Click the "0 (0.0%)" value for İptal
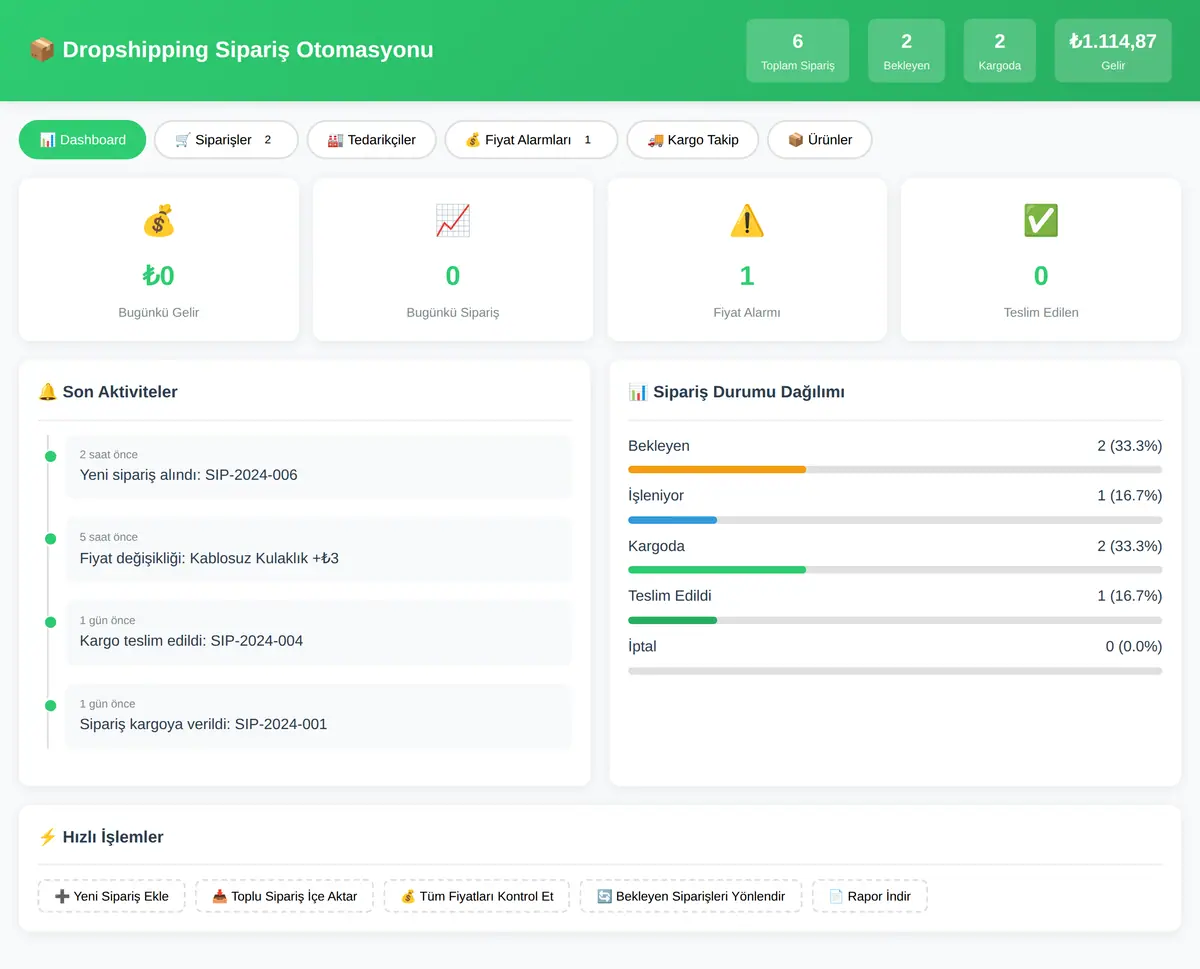1200x969 pixels. coord(1134,647)
